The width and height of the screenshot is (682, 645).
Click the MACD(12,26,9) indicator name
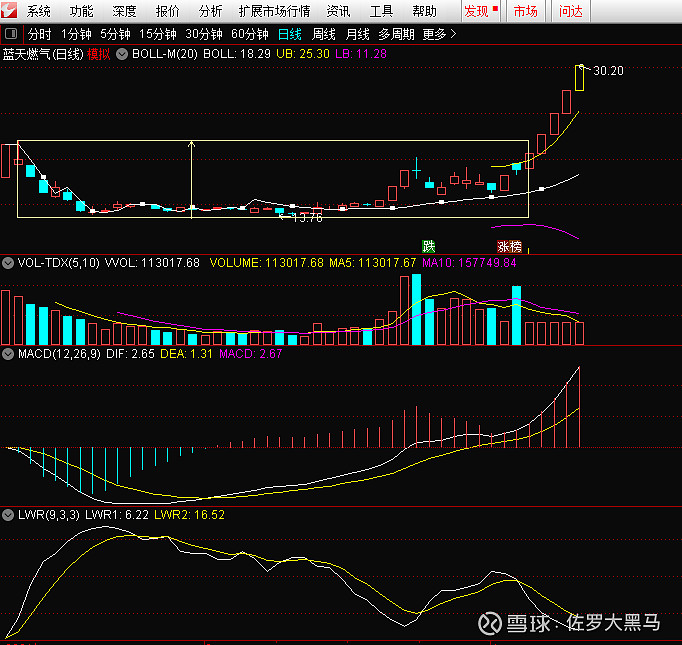tap(59, 354)
